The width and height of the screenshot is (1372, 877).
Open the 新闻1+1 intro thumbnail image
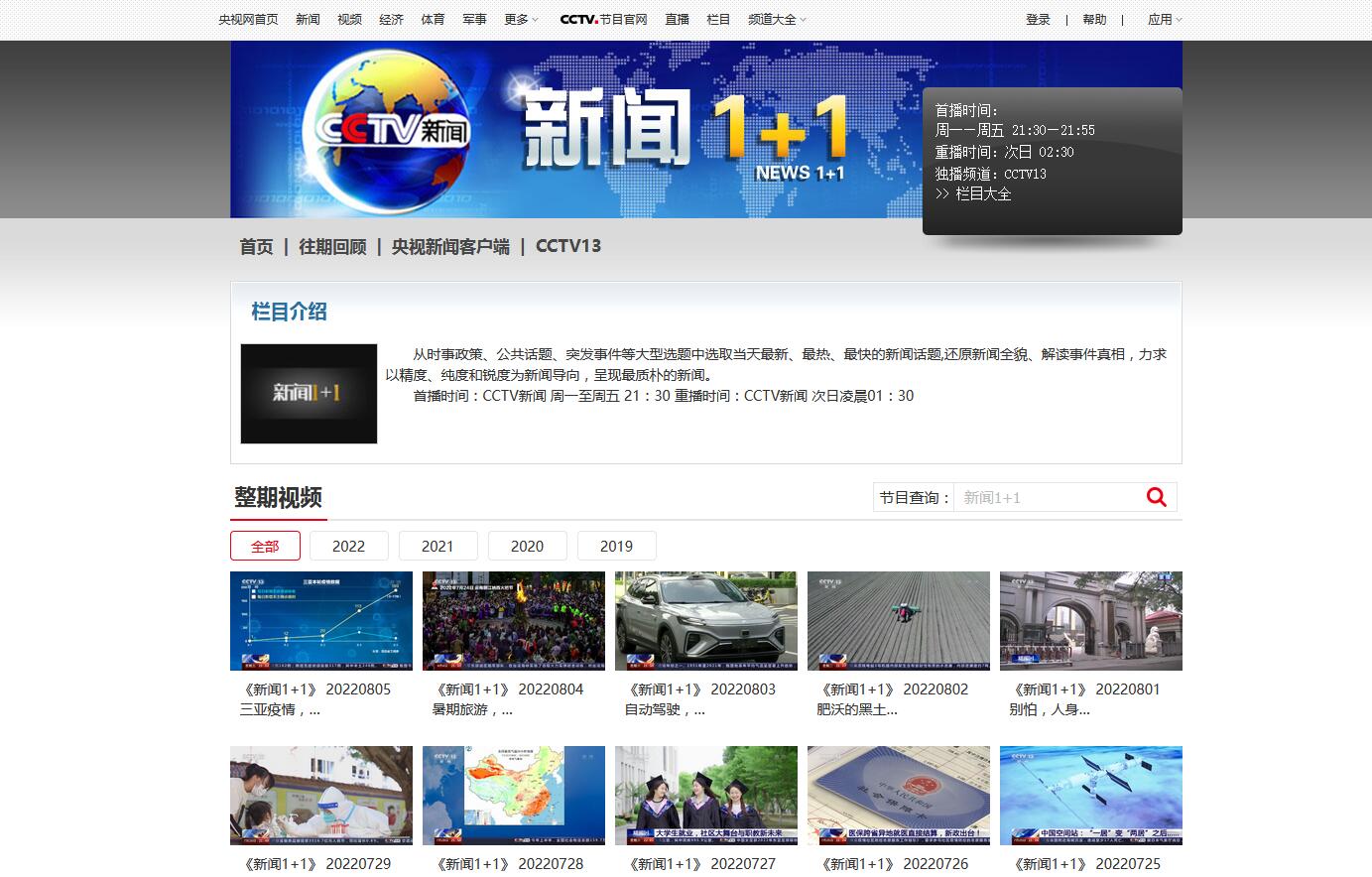pos(309,394)
